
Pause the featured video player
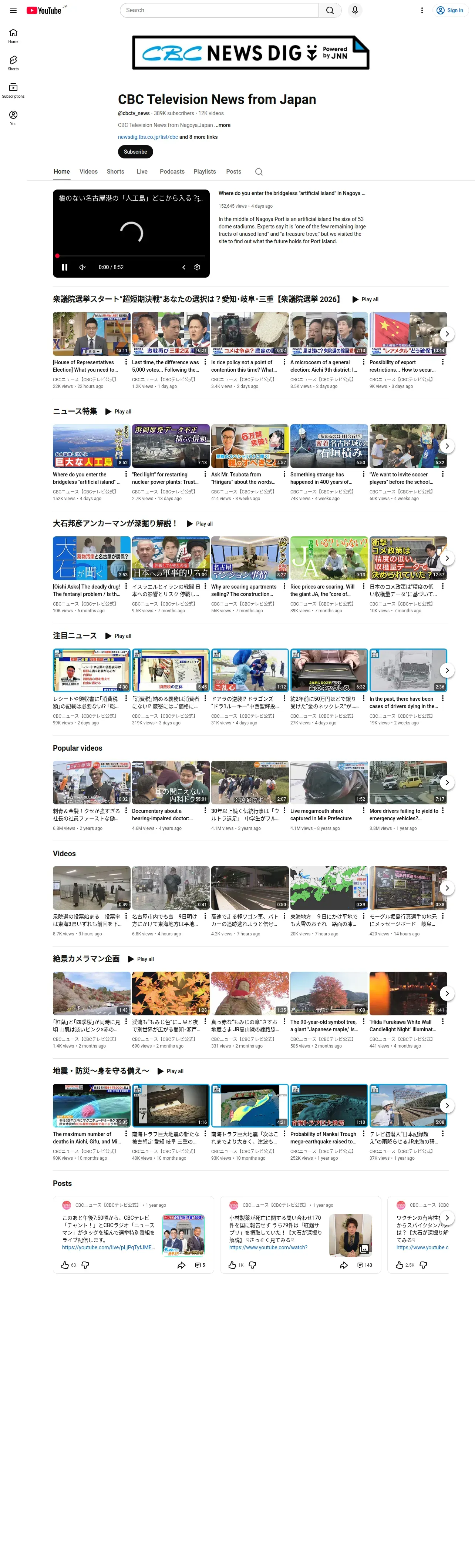[x=64, y=267]
